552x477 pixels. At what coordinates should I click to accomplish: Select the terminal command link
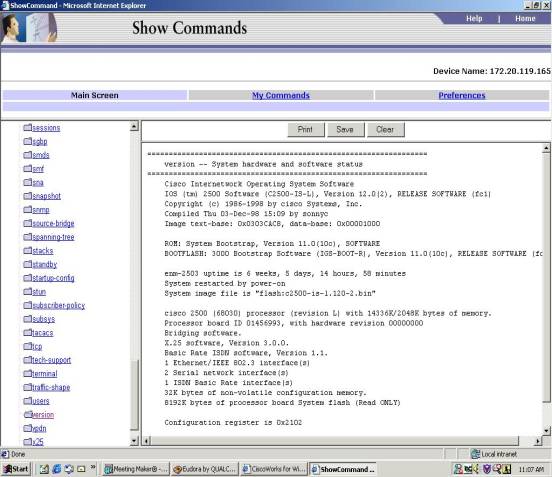(45, 374)
